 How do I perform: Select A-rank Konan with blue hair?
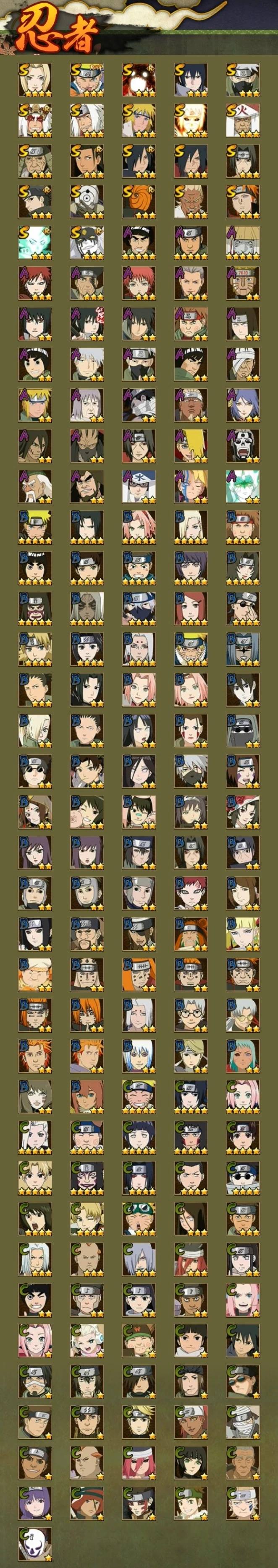243,405
